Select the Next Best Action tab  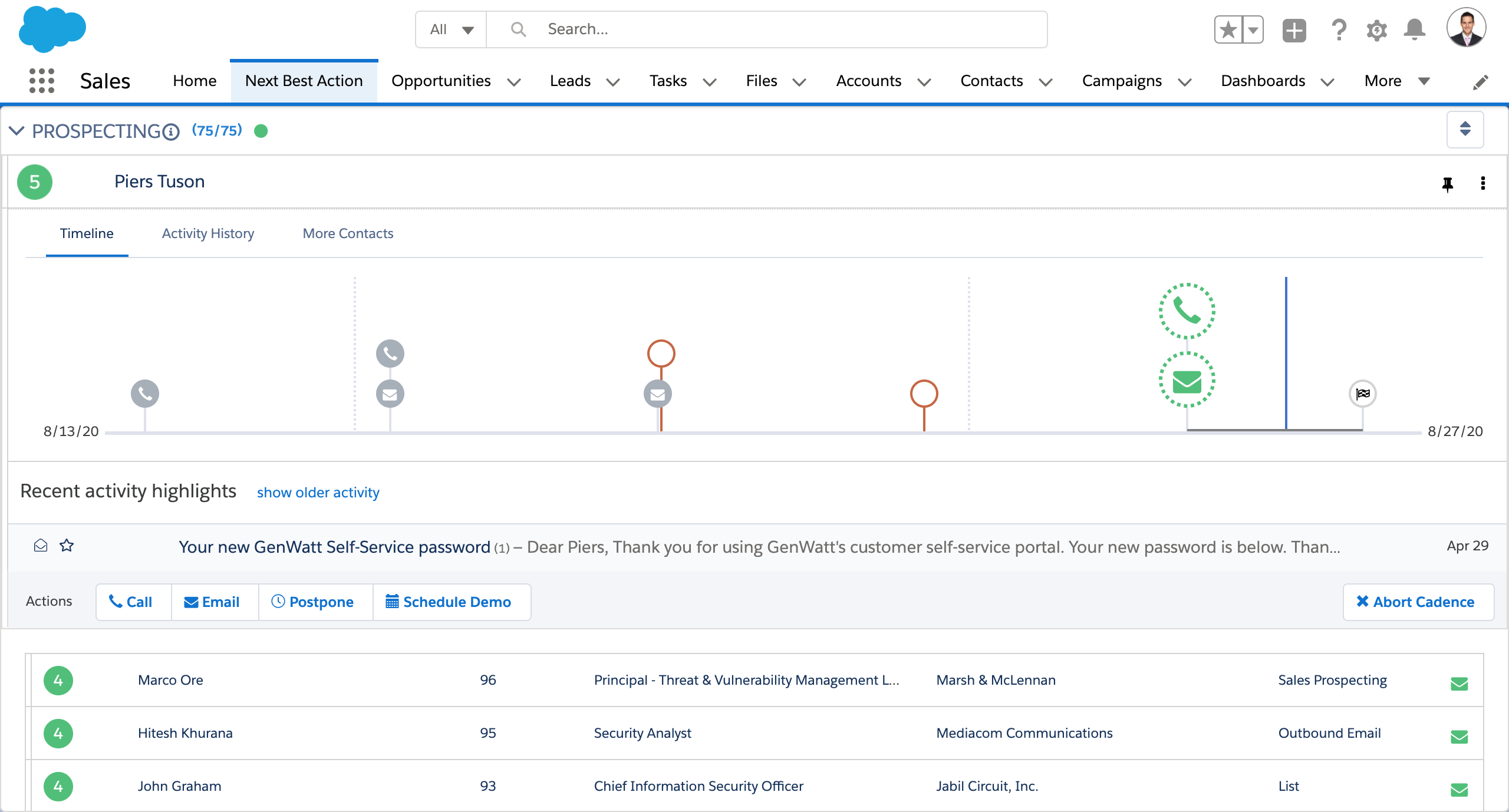(304, 81)
